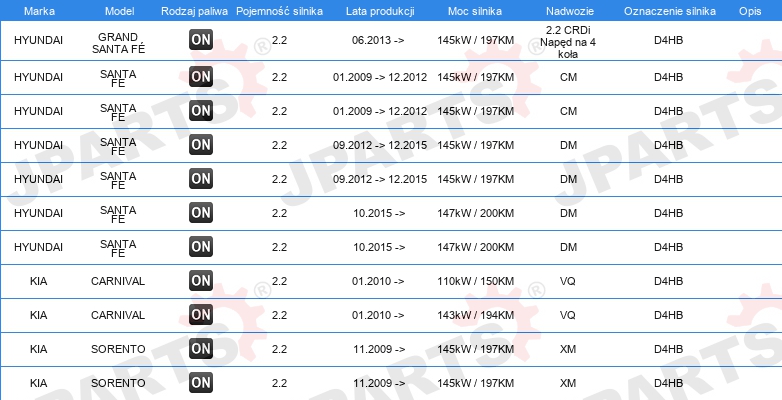This screenshot has height=400, width=782.
Task: Click the GRAND SANTA FÉ model cell
Action: 118,43
